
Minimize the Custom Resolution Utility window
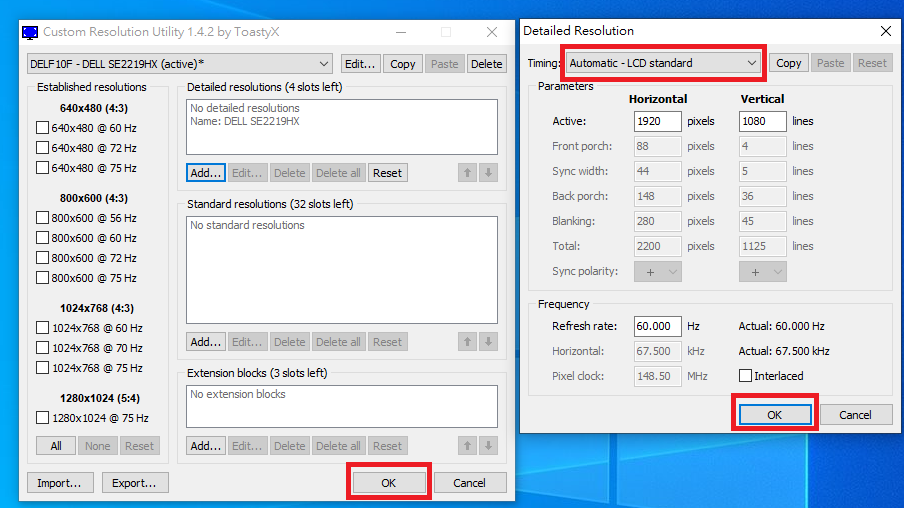click(401, 32)
